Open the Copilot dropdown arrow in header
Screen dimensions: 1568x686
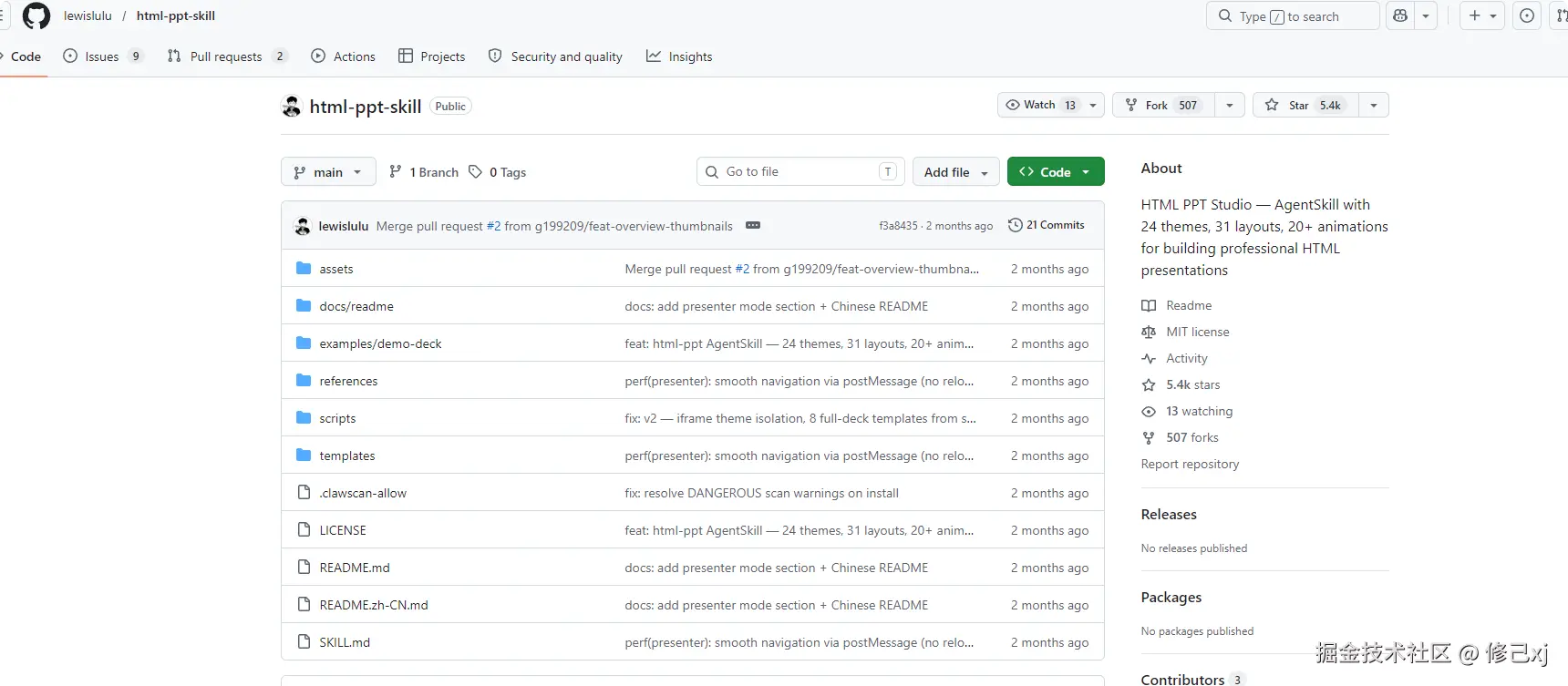click(x=1426, y=15)
